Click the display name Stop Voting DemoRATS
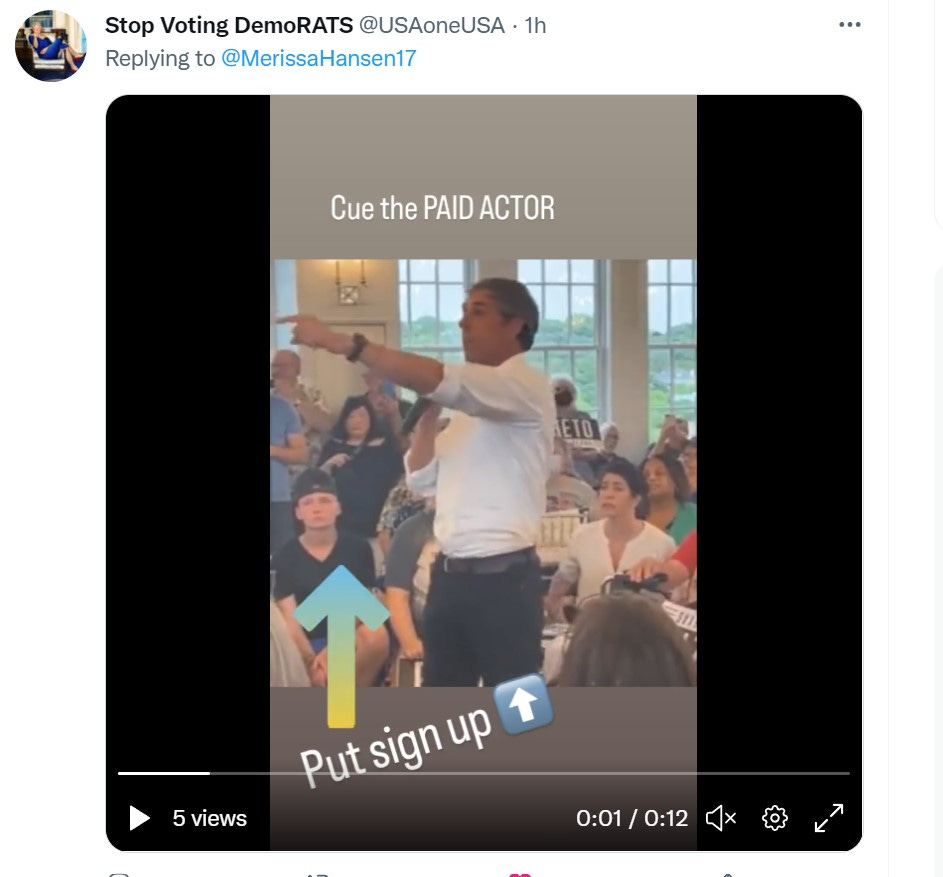This screenshot has height=877, width=943. pyautogui.click(x=229, y=25)
